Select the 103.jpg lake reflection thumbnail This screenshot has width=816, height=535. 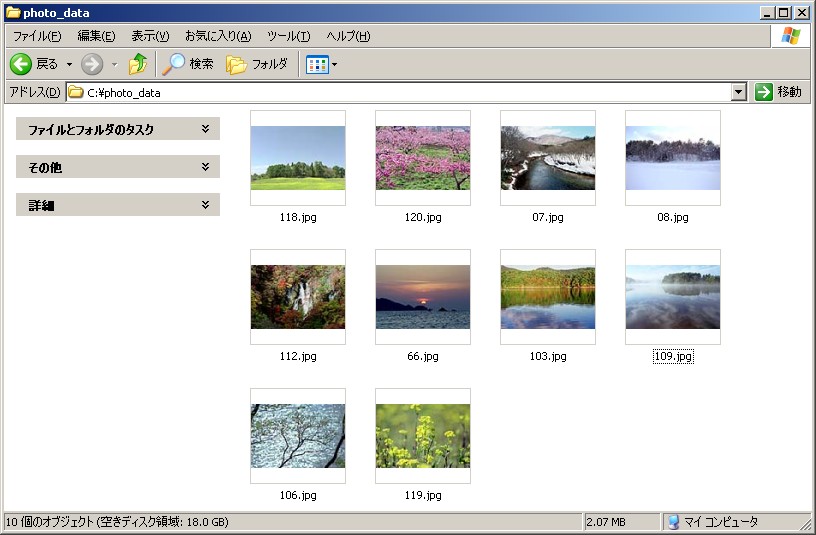click(547, 297)
